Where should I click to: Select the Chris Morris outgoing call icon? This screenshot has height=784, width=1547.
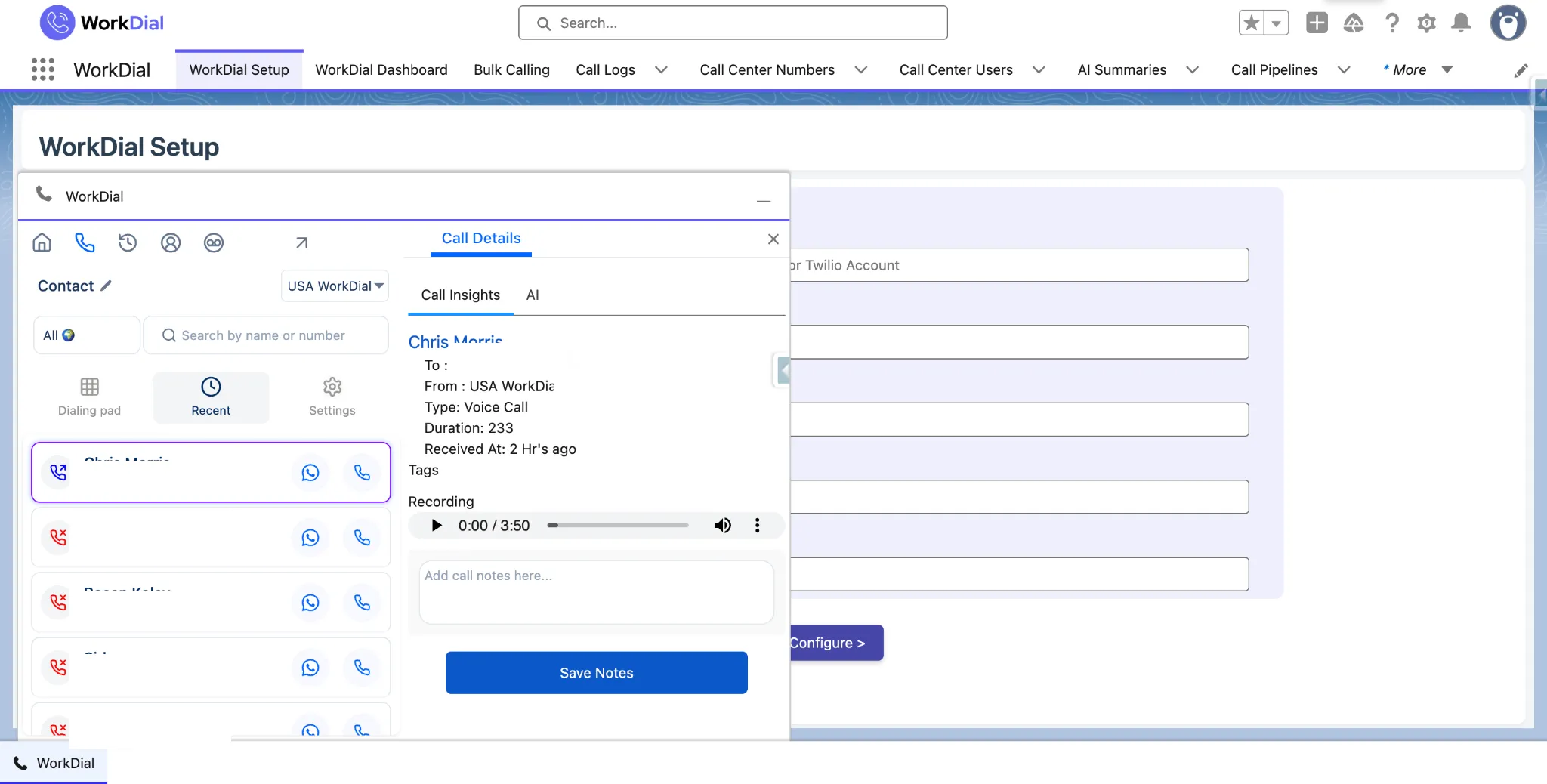click(58, 473)
